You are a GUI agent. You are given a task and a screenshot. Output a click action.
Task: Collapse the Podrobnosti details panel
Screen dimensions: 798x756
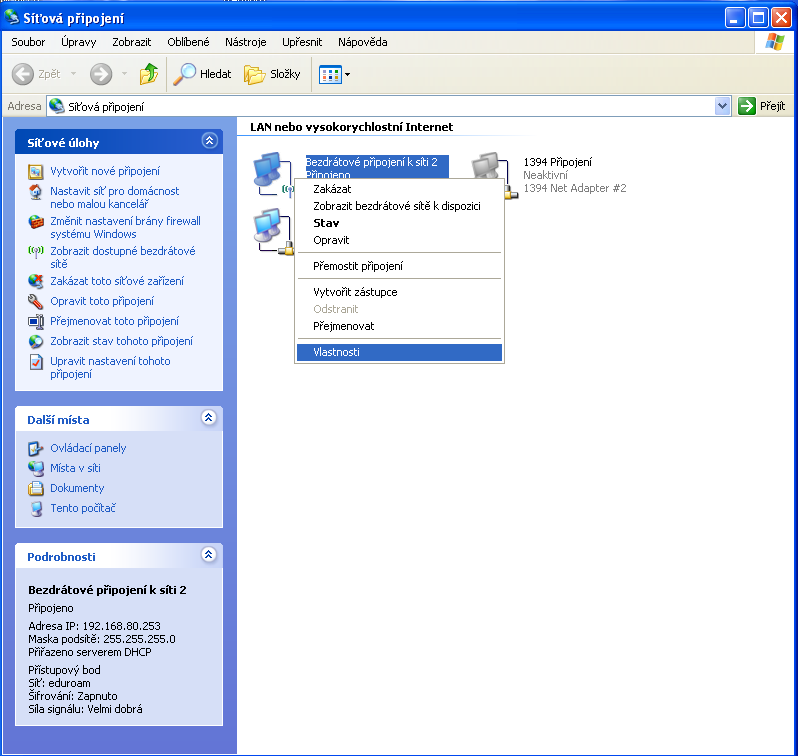pyautogui.click(x=209, y=555)
